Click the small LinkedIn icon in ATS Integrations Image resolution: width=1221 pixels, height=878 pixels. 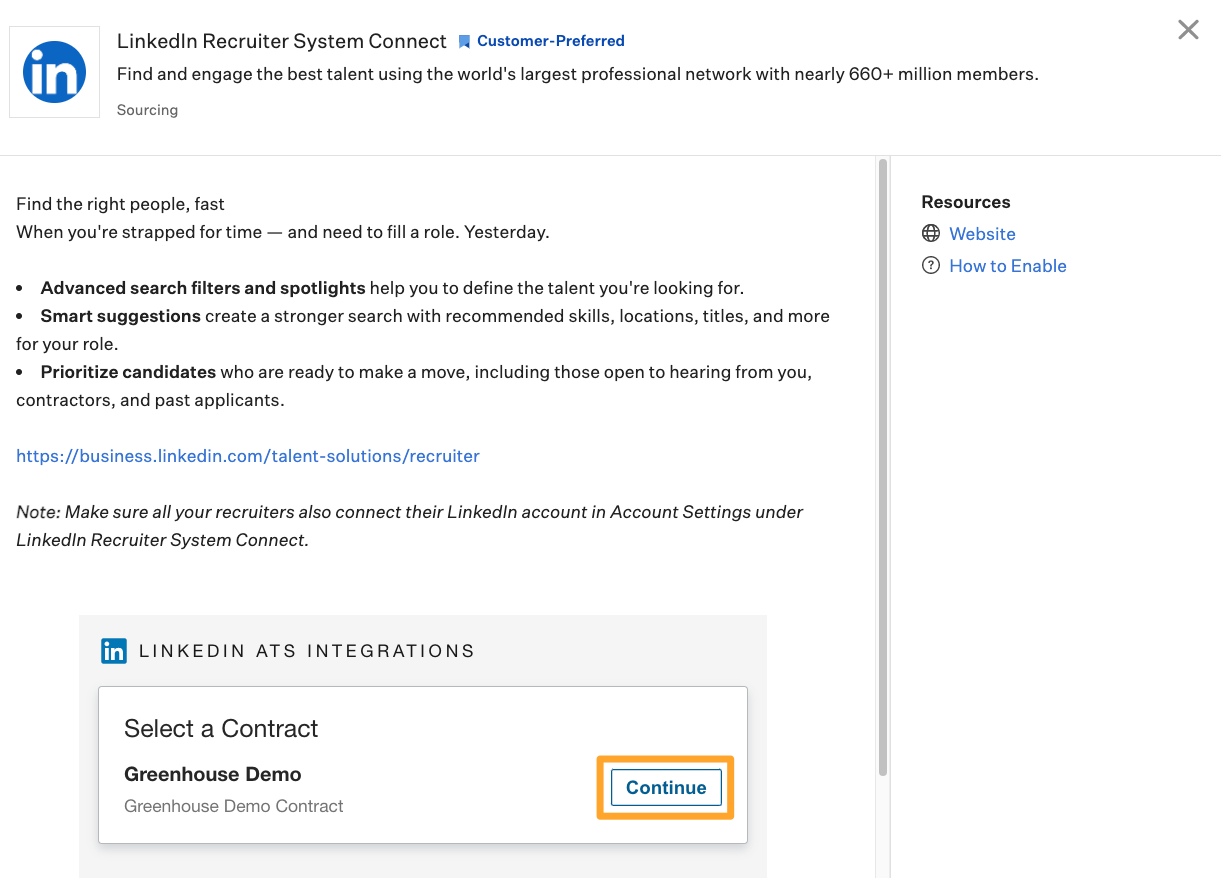(x=114, y=651)
